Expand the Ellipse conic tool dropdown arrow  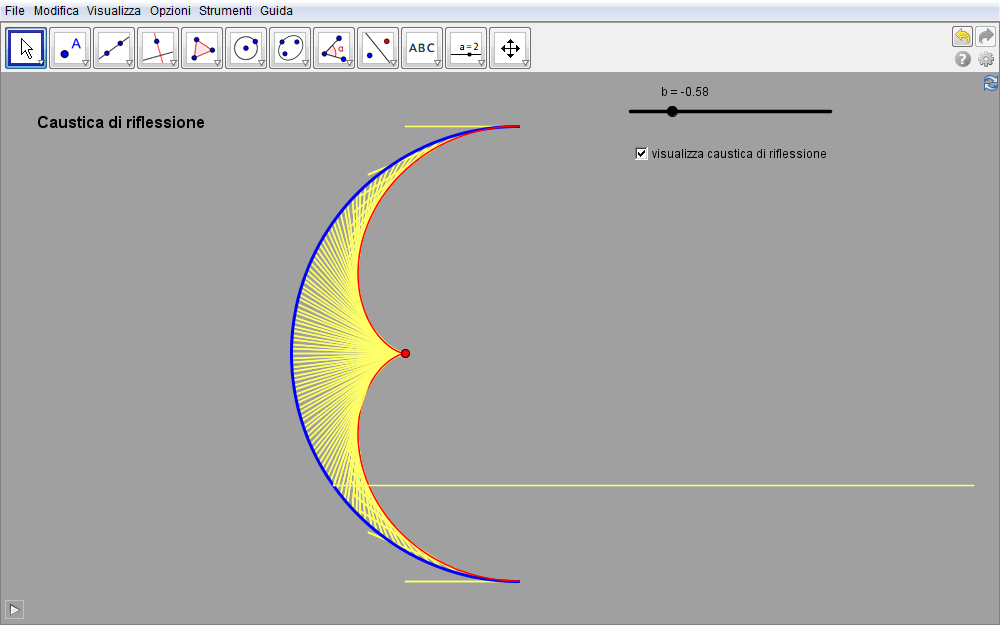[x=305, y=63]
